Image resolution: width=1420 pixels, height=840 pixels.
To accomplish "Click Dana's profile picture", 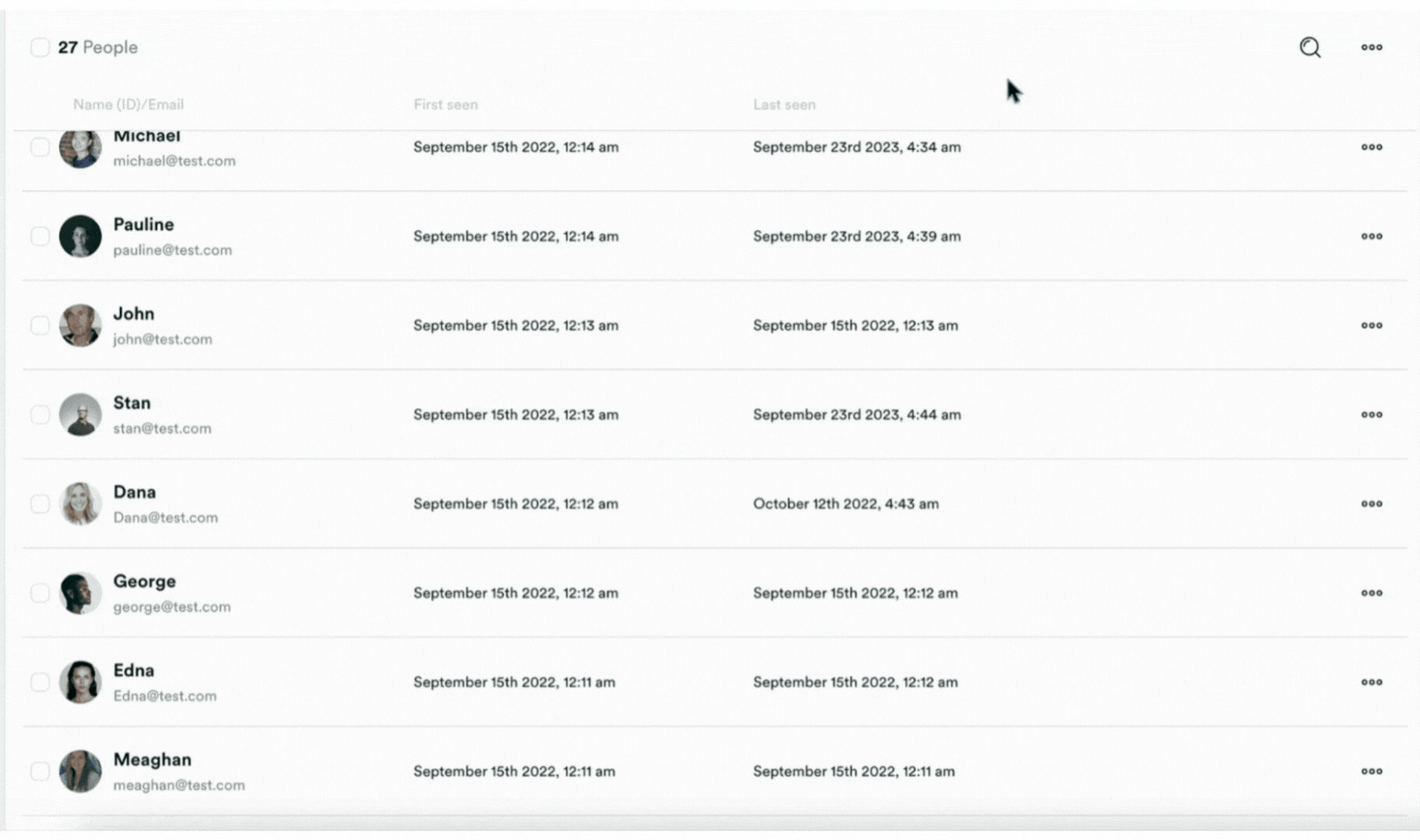I will (x=80, y=503).
